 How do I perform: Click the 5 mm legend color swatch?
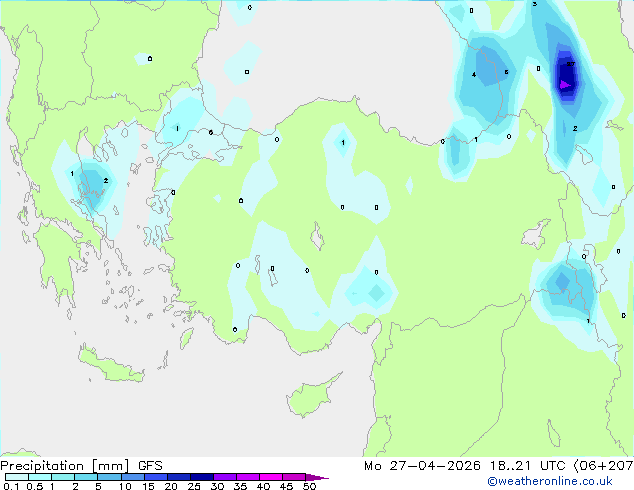tap(110, 477)
